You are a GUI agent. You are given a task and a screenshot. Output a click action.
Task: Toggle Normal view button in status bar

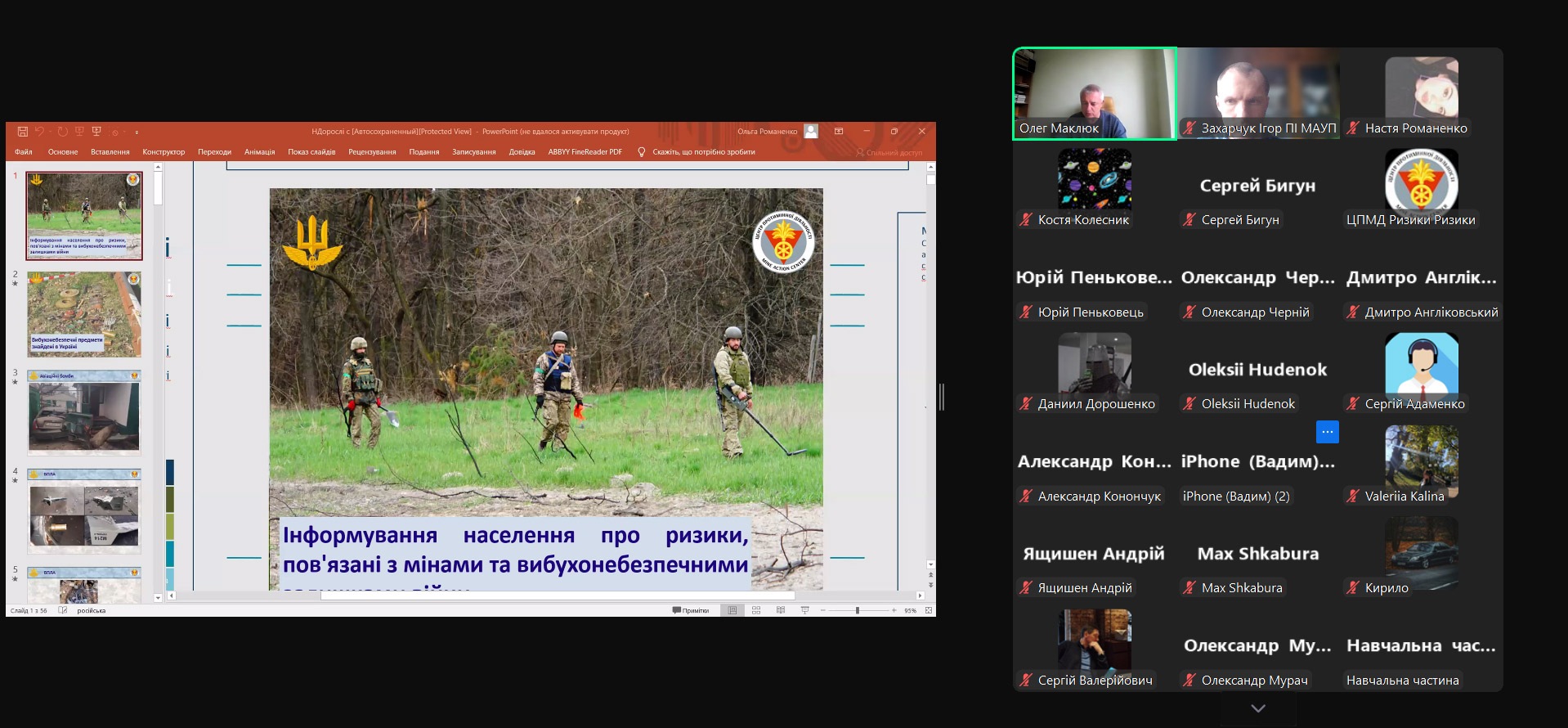(732, 610)
